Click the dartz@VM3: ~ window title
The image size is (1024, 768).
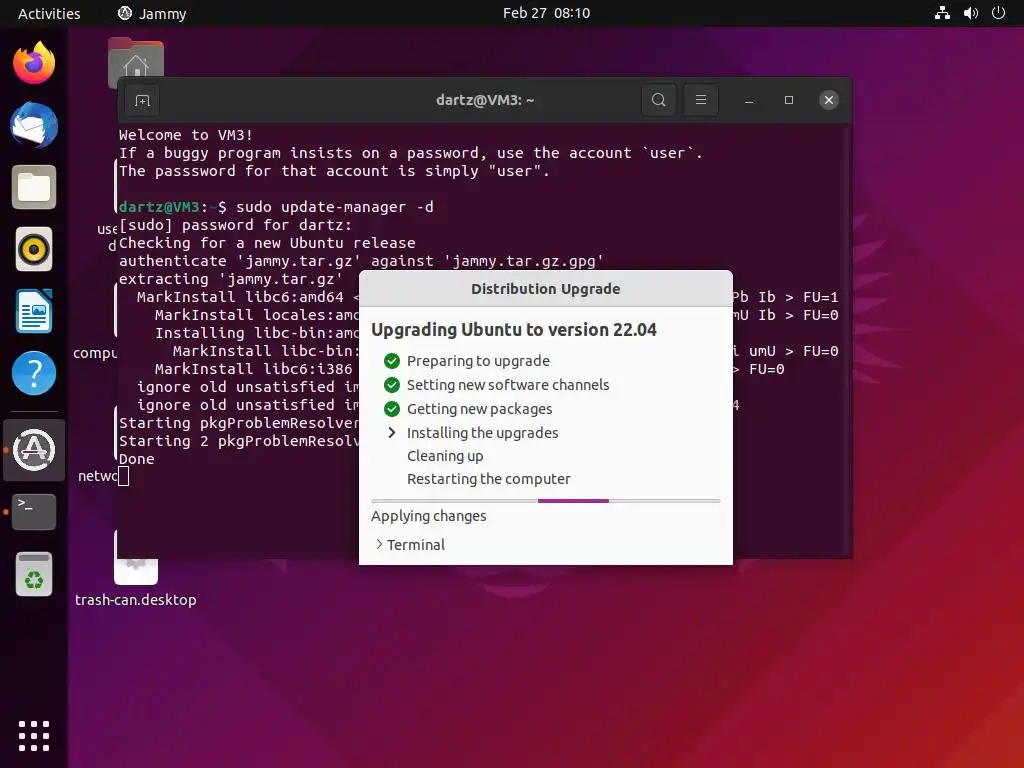pyautogui.click(x=485, y=100)
